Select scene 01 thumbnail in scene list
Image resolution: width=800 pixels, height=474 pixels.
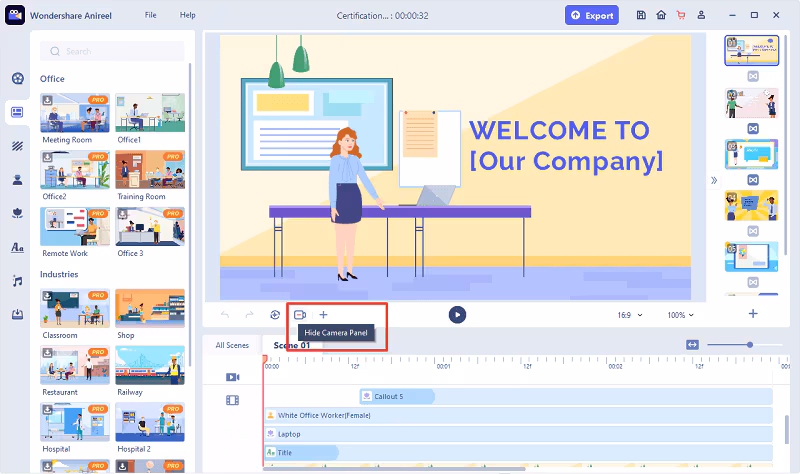coord(752,51)
